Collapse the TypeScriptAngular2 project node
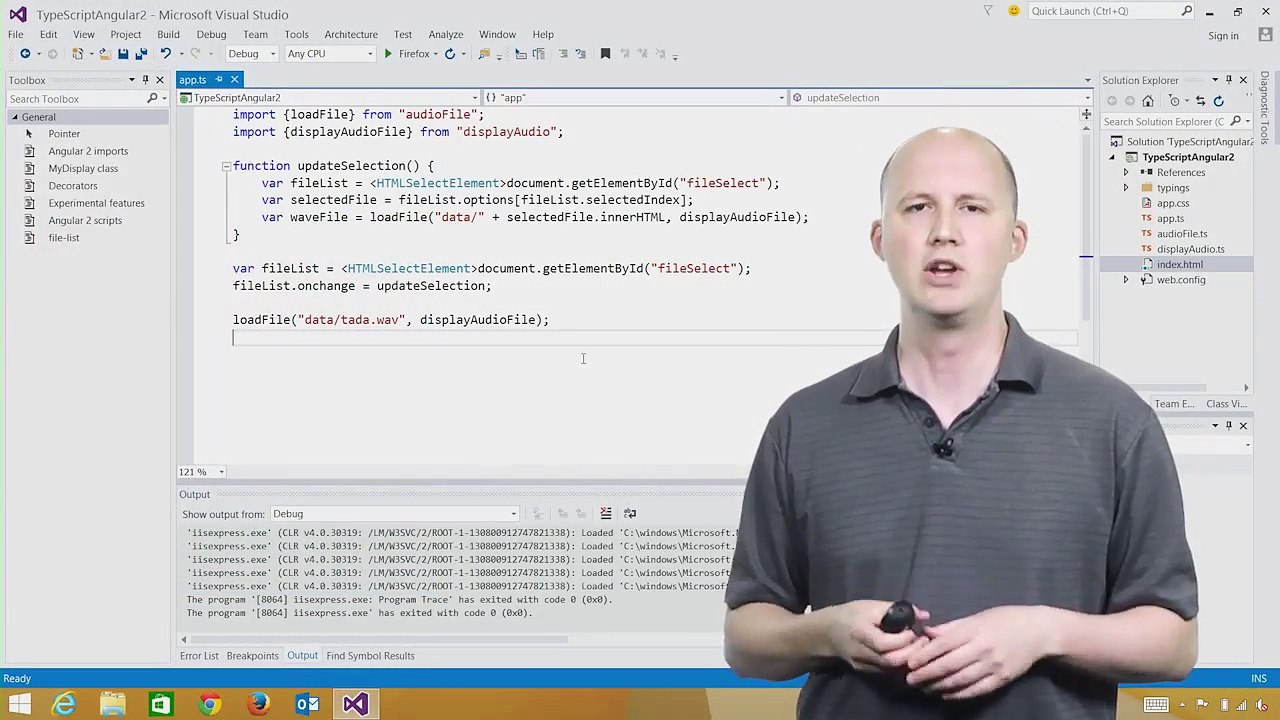Screen dimensions: 1280x720 point(1112,158)
